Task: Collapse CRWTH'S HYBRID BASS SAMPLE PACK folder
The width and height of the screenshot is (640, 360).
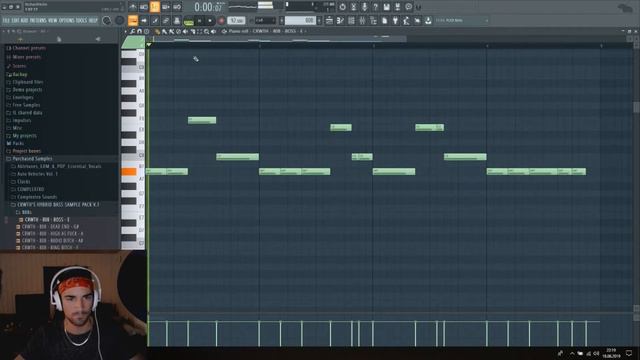Action: point(58,204)
